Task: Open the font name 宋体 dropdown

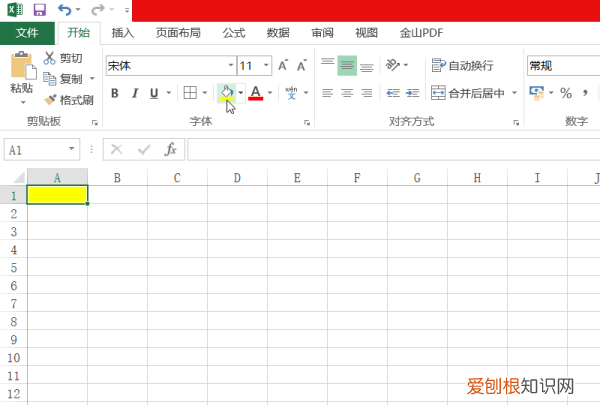Action: 231,65
